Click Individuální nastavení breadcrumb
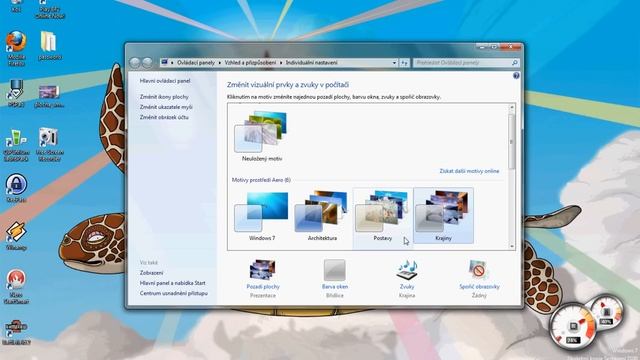The image size is (640, 360). [311, 63]
